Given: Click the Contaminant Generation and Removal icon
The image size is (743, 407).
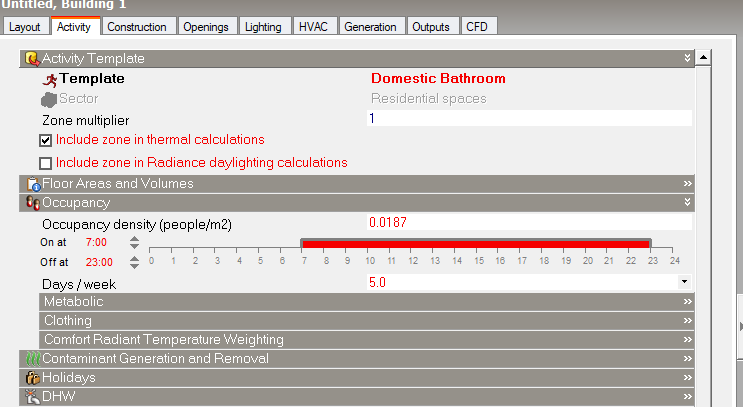Looking at the screenshot, I should (x=33, y=359).
